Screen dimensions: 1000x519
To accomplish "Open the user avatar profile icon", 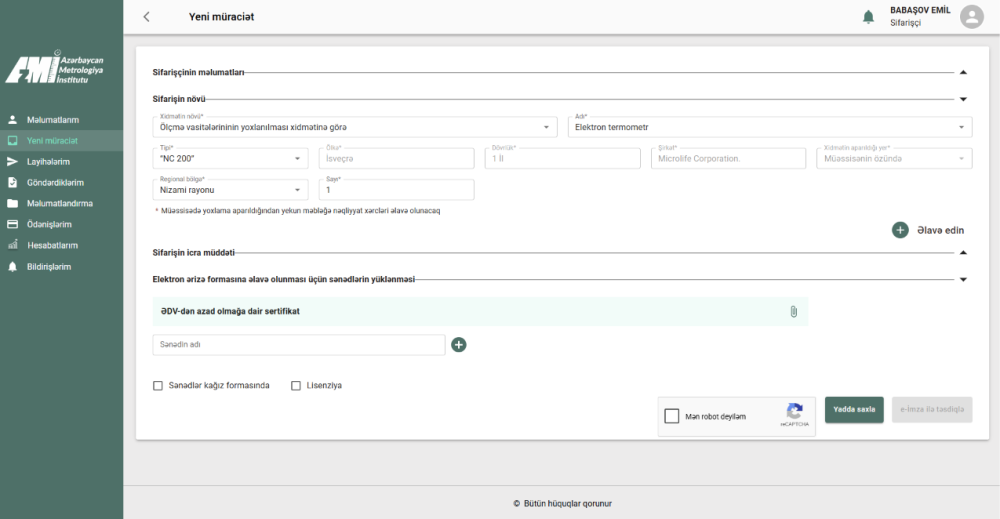I will click(x=972, y=17).
